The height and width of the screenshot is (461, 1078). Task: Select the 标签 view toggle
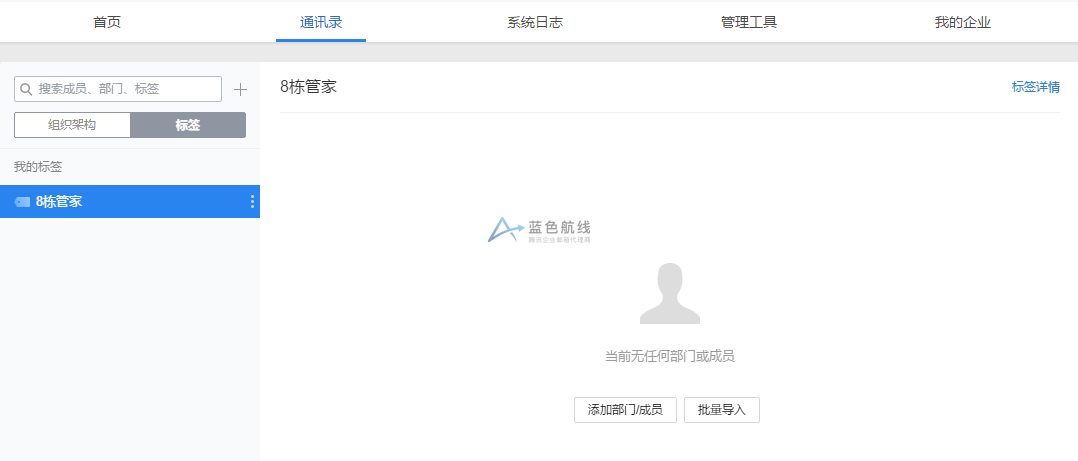[188, 125]
